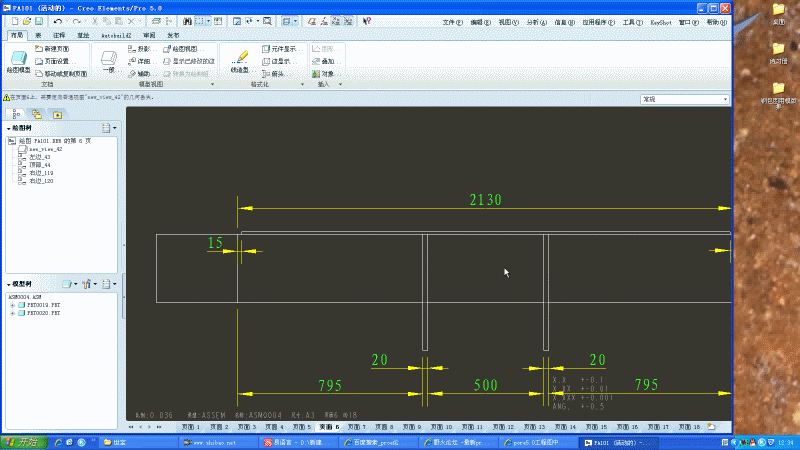Switch to the 注释 ribbon tab

(59, 36)
